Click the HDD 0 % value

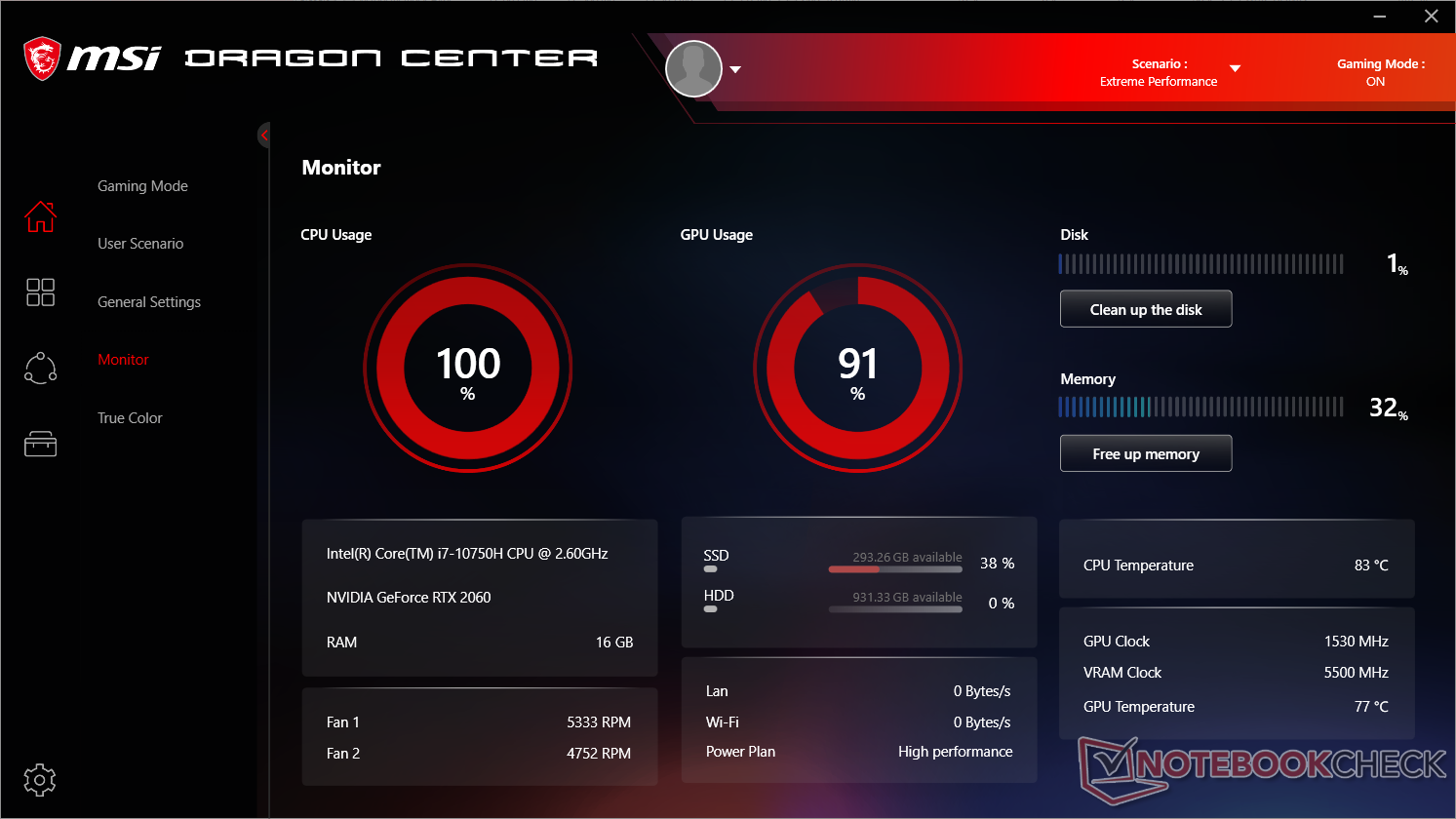tap(1002, 604)
